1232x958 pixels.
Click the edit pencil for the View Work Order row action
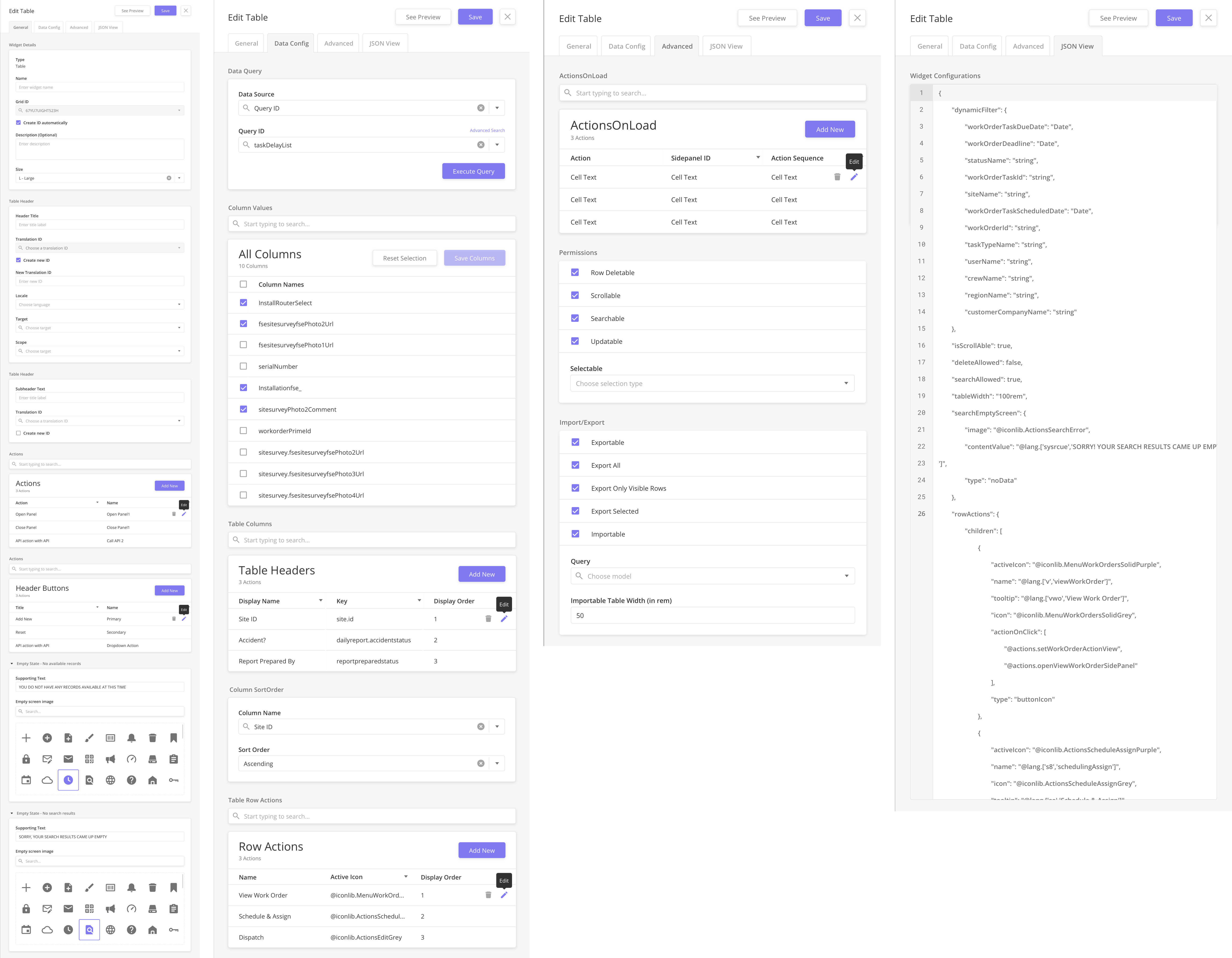tap(504, 895)
